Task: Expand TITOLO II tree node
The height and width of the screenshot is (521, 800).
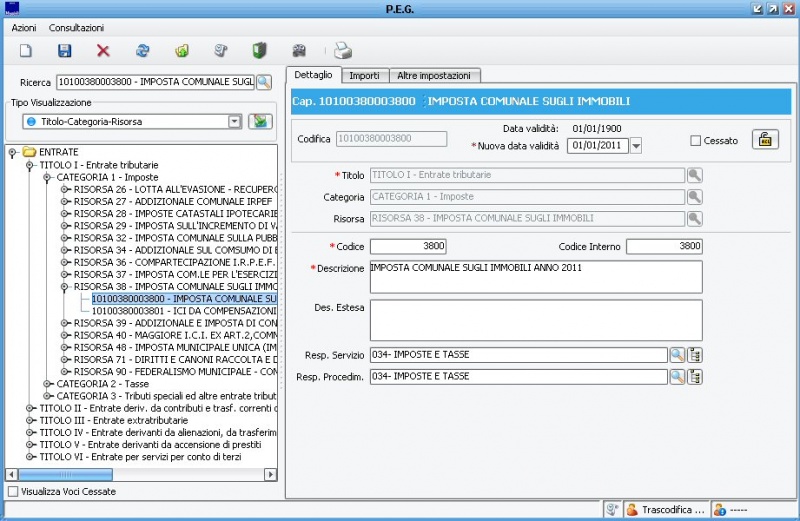Action: point(31,409)
